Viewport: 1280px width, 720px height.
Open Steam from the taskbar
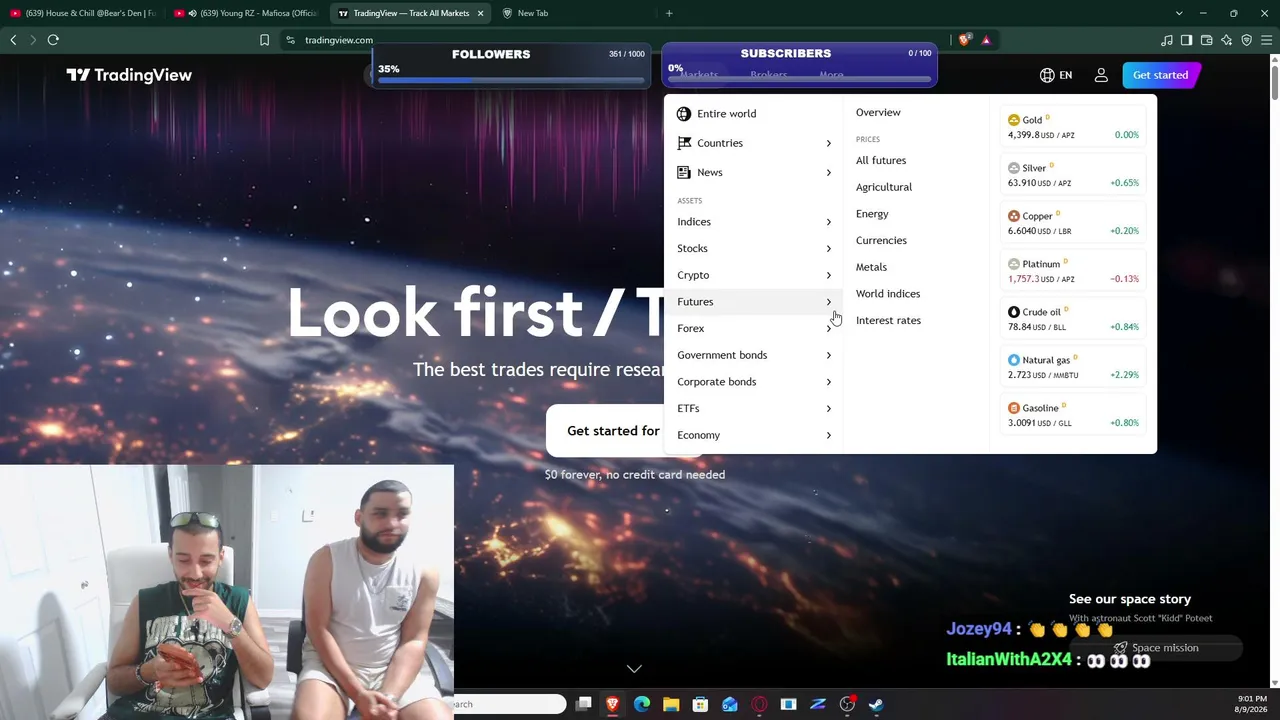tap(876, 704)
